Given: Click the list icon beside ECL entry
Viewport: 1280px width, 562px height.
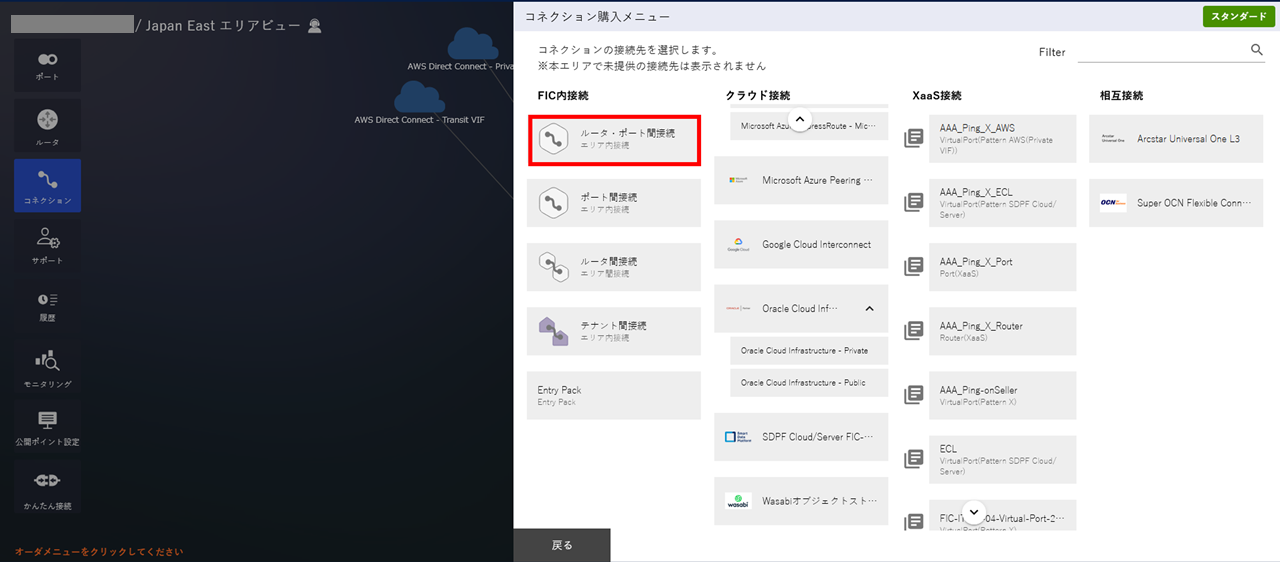Looking at the screenshot, I should (913, 459).
